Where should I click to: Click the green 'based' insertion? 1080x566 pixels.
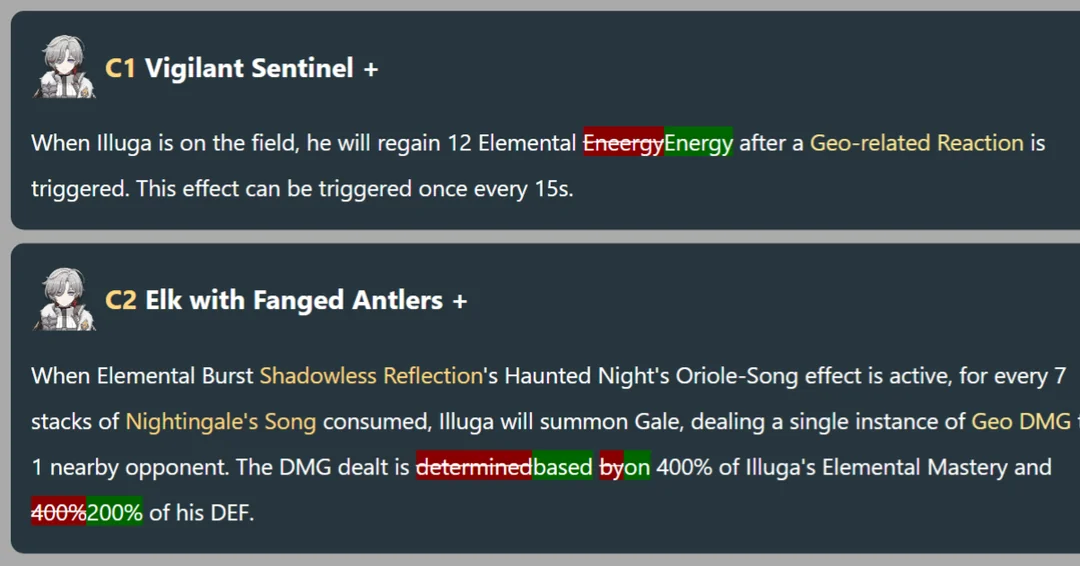click(562, 467)
